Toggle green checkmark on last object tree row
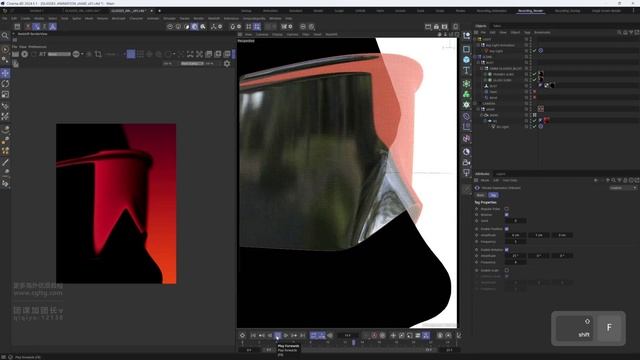Image resolution: width=640 pixels, height=360 pixels. (x=534, y=127)
